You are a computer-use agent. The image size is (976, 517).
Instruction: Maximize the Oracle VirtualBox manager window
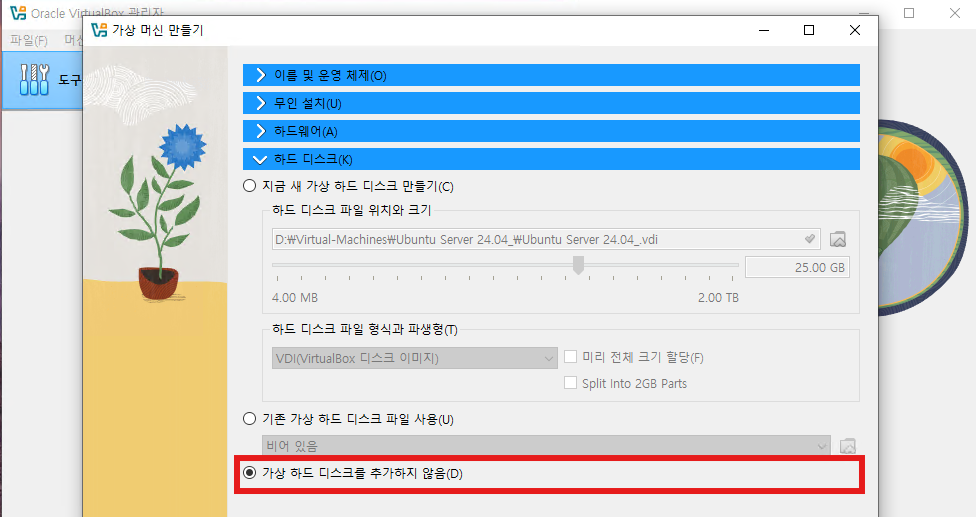[x=909, y=12]
